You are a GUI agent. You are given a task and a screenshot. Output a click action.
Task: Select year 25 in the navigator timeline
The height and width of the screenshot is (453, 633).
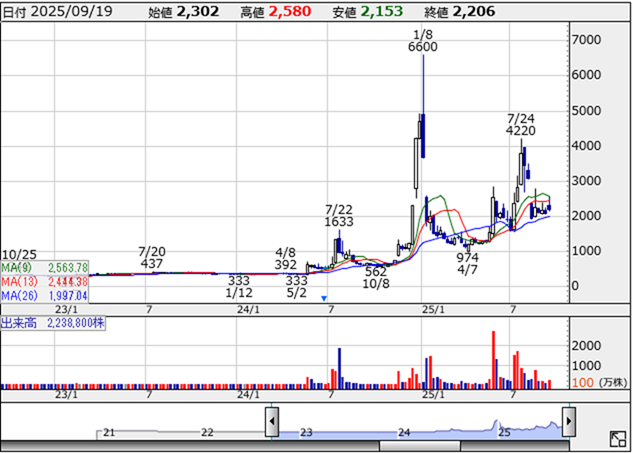(x=505, y=432)
